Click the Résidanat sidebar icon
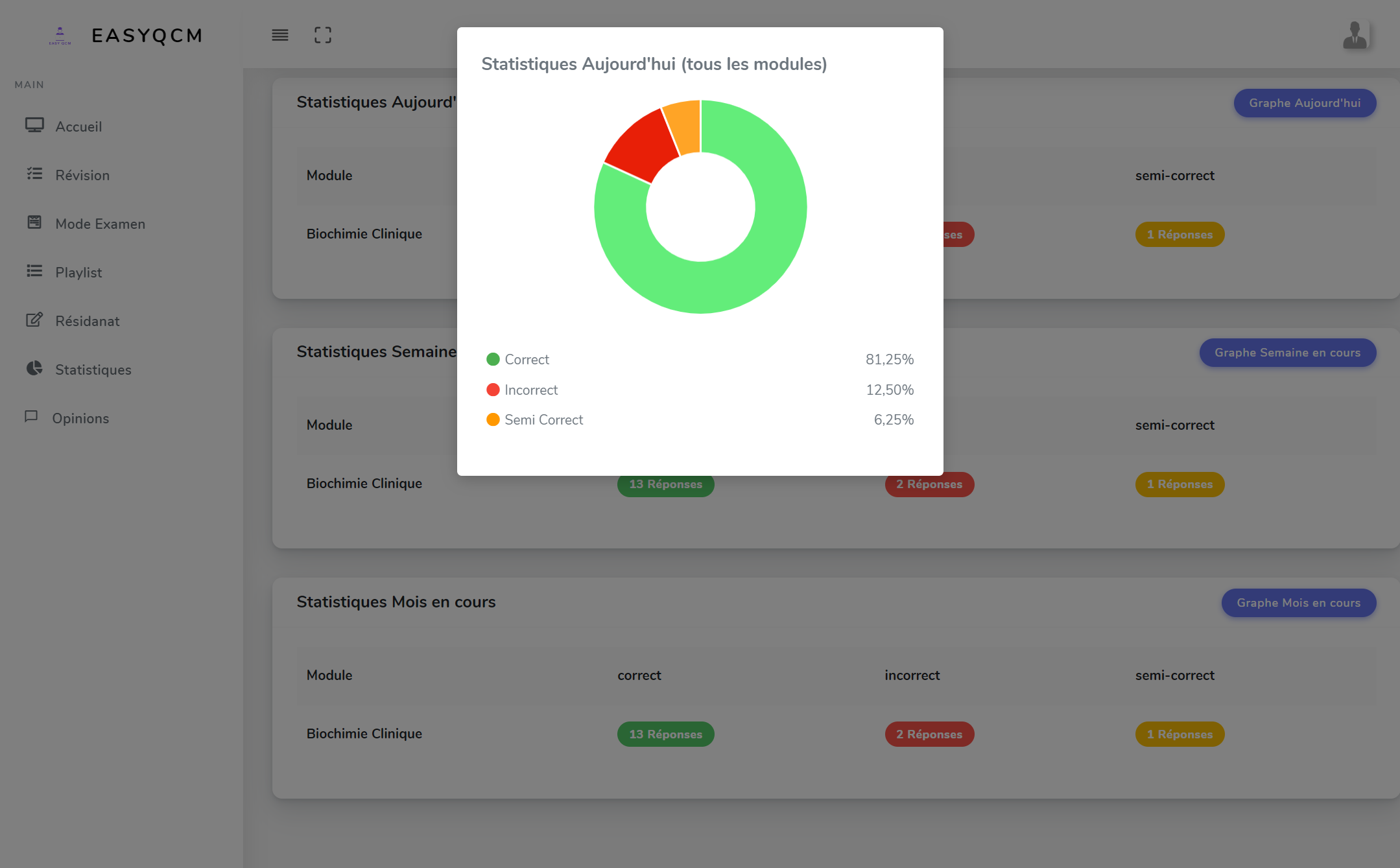1400x868 pixels. point(34,320)
